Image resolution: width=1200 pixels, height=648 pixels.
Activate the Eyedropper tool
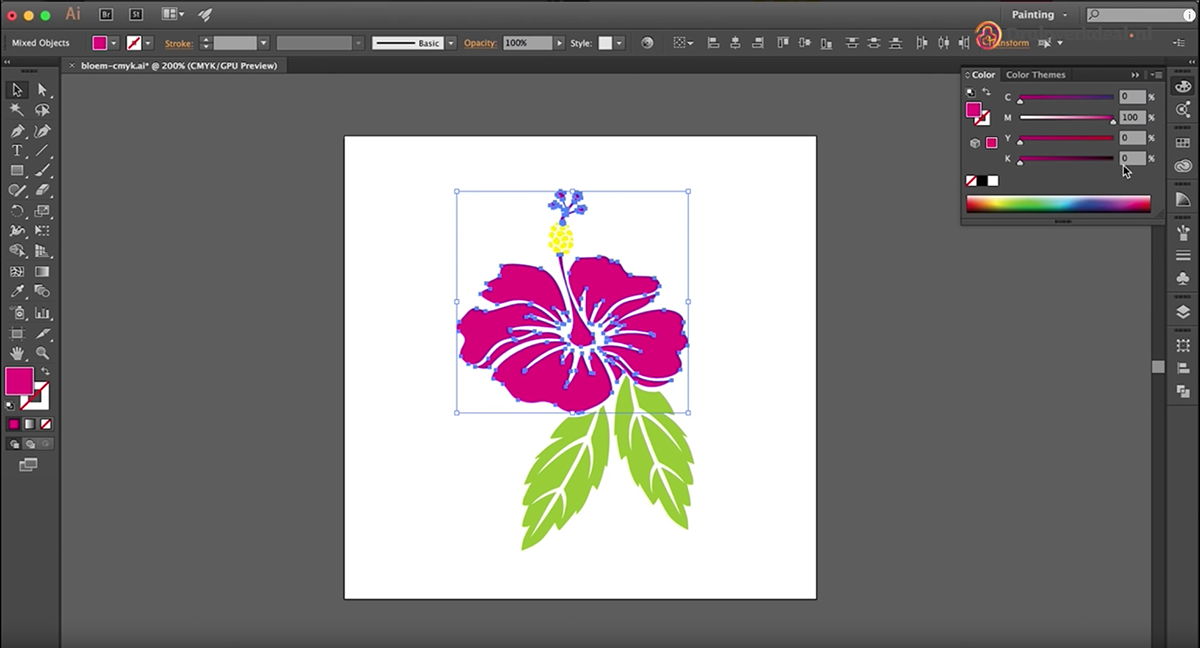pos(17,292)
